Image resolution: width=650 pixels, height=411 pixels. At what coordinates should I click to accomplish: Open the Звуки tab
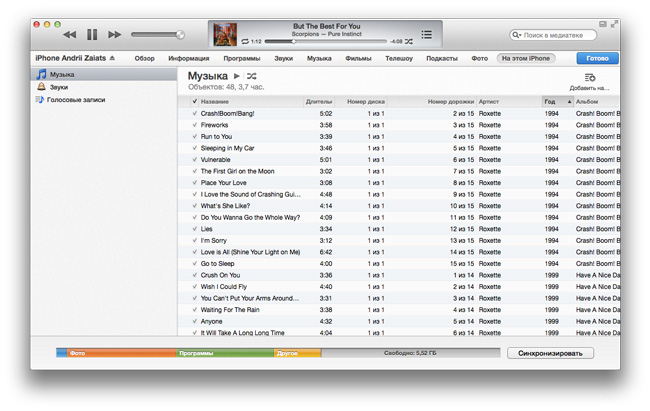(284, 58)
